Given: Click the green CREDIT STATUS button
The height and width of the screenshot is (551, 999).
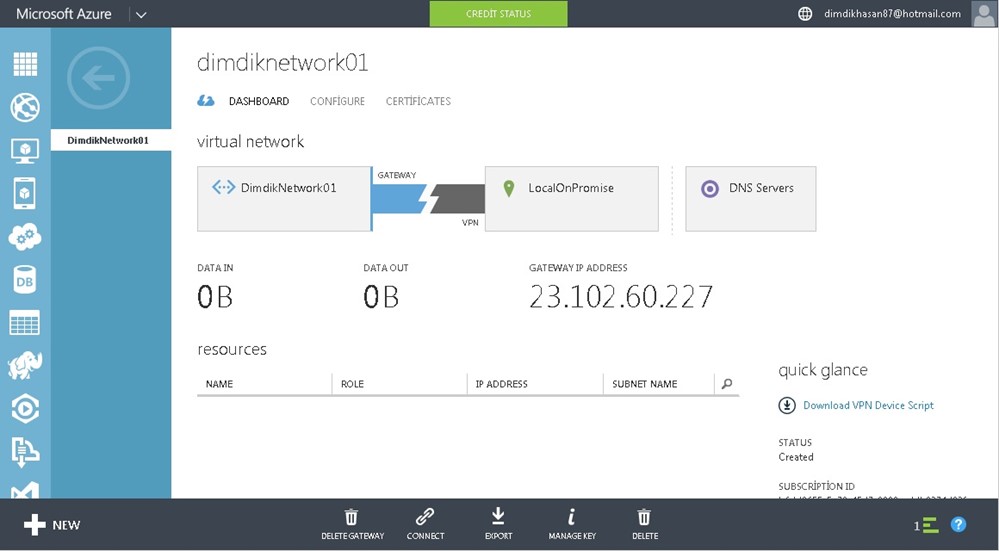Looking at the screenshot, I should tap(498, 13).
